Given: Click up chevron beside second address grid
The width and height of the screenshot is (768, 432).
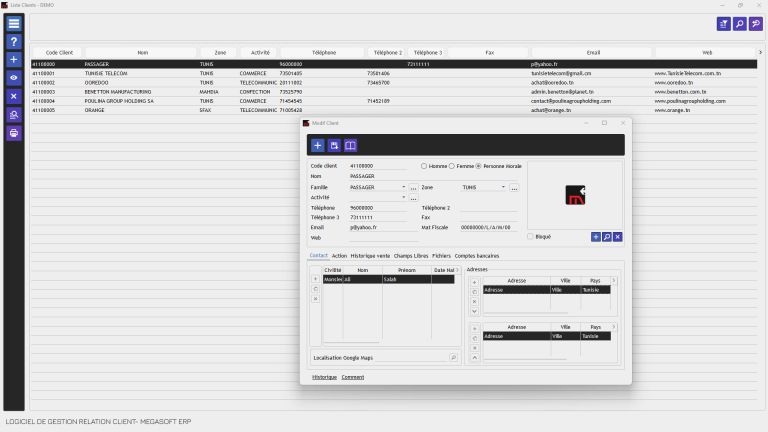Looking at the screenshot, I should (474, 358).
